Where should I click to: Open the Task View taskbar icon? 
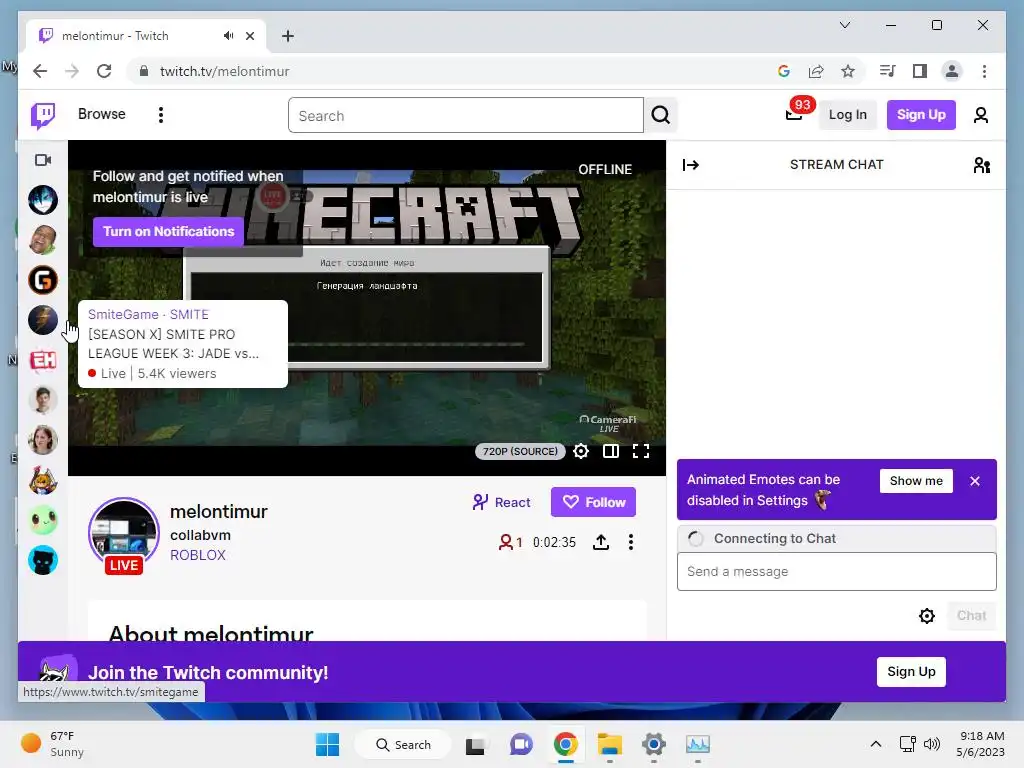tap(475, 744)
